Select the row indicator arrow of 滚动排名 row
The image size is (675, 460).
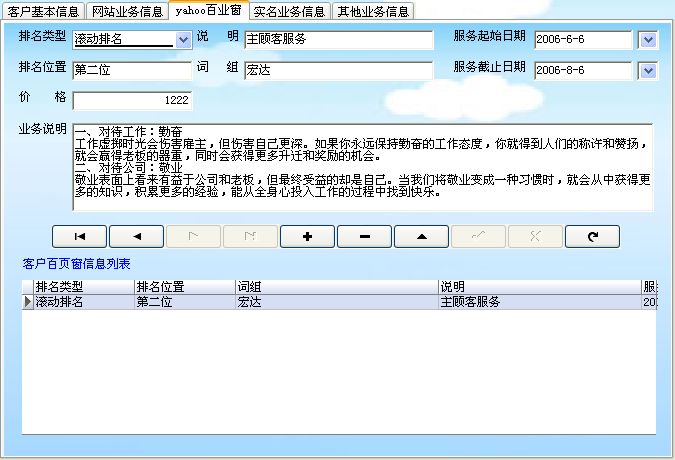28,302
